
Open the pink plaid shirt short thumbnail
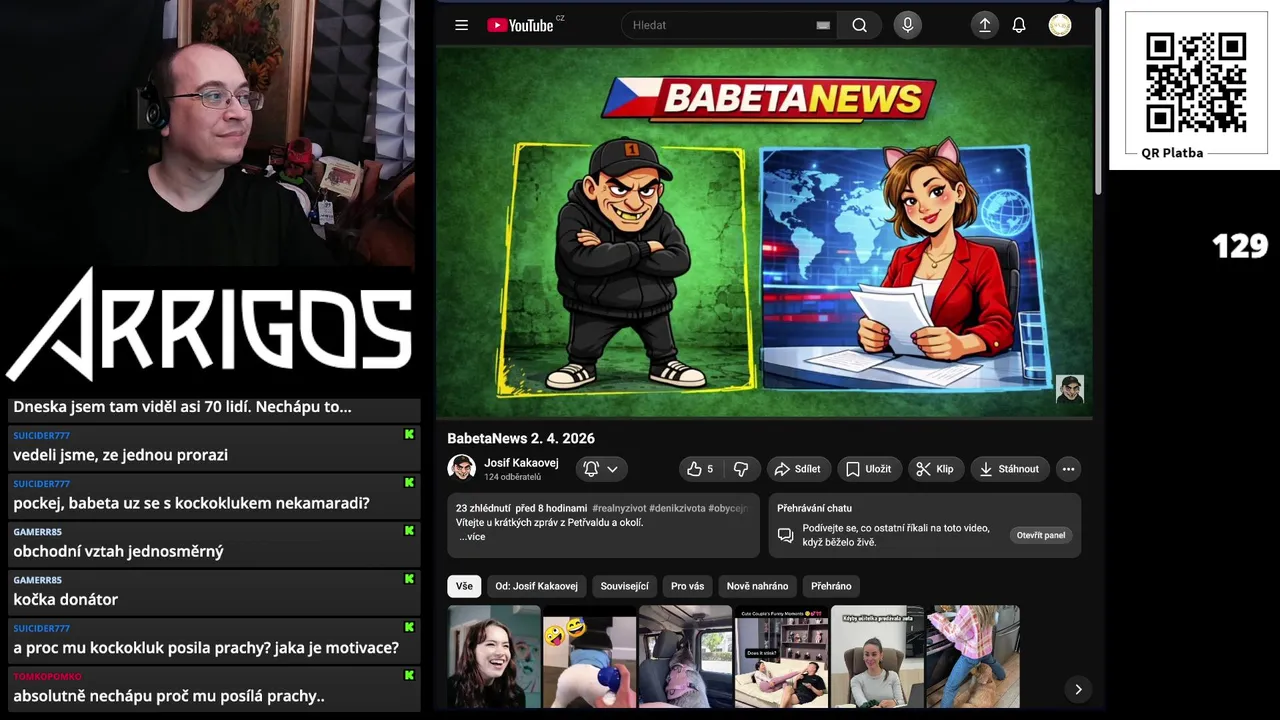tap(973, 656)
